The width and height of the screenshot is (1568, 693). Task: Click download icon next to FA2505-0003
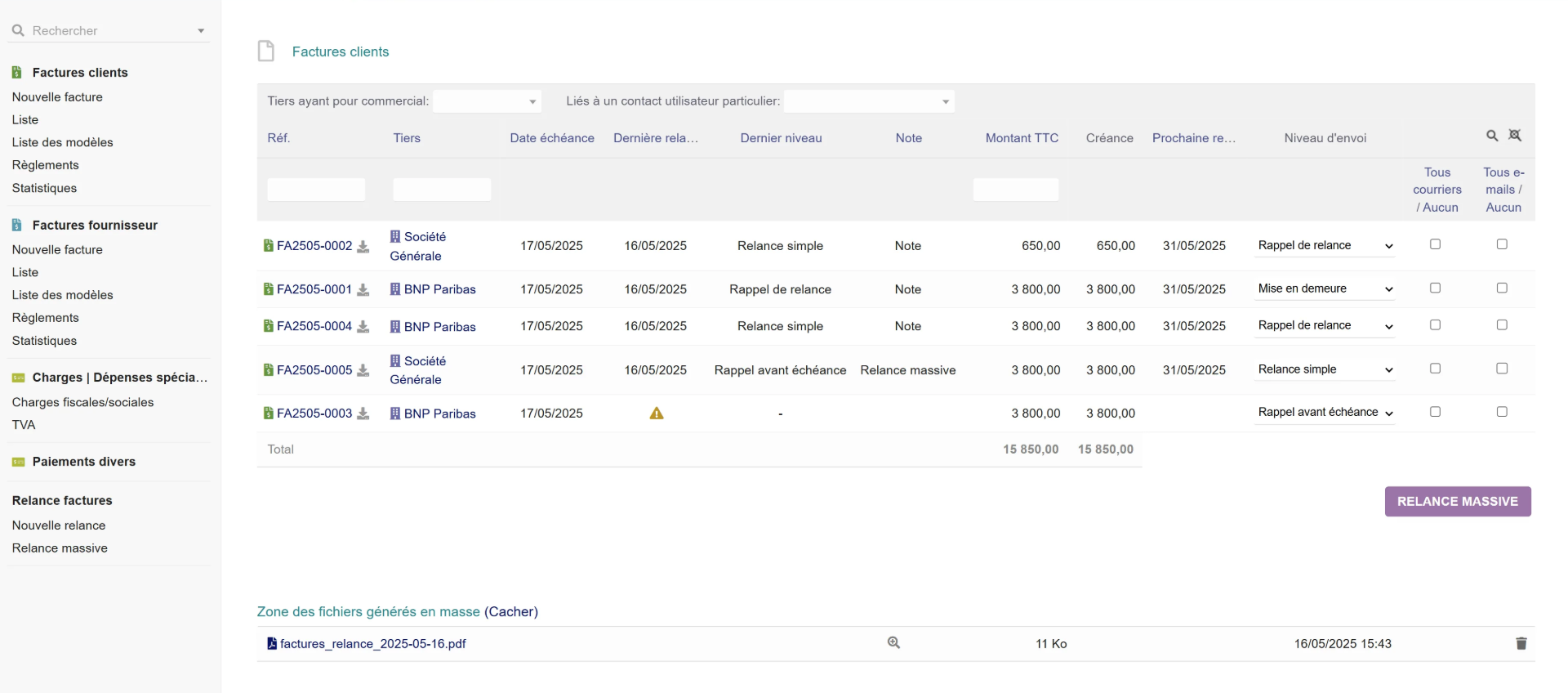click(x=363, y=414)
